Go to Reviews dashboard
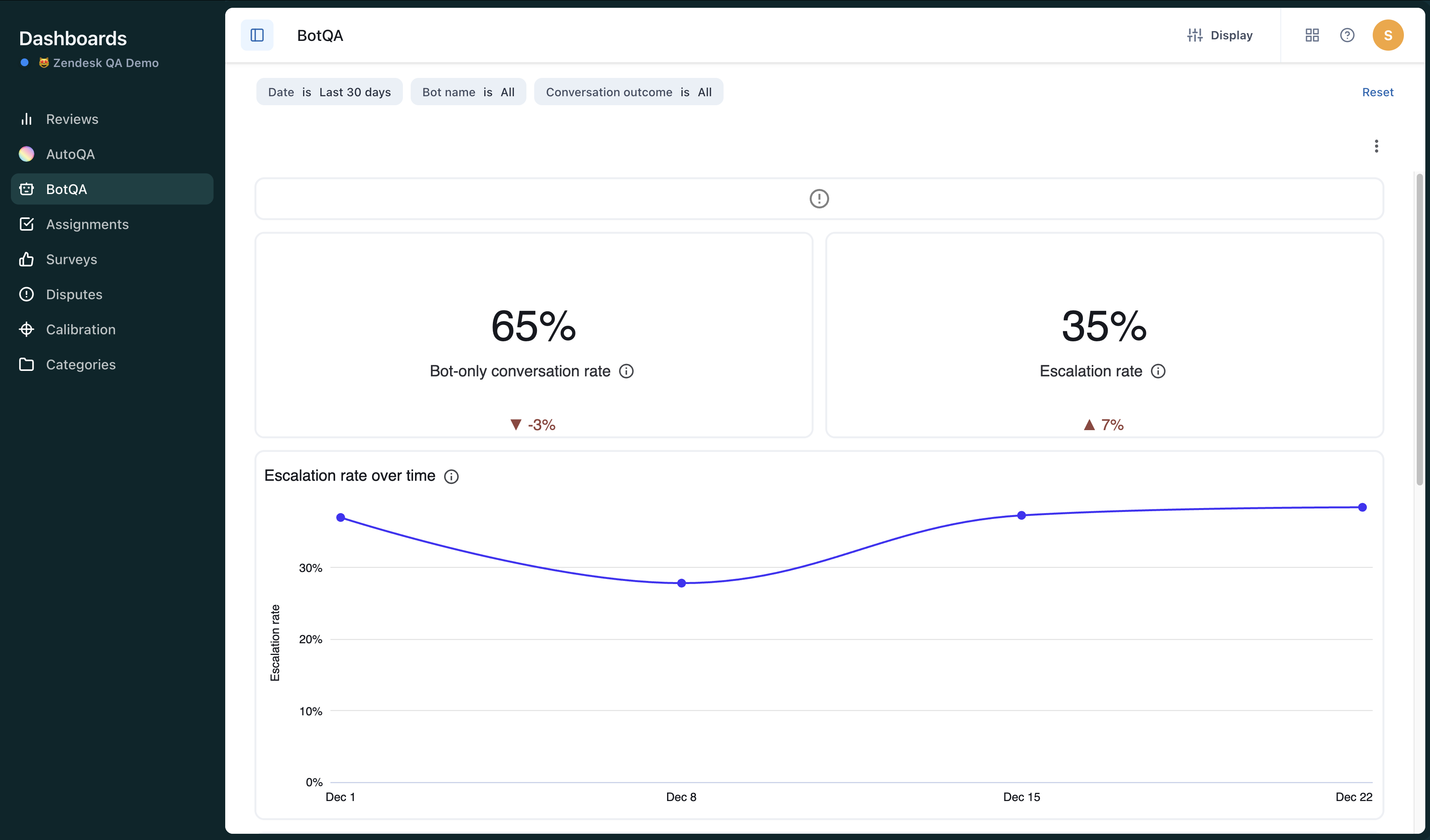 click(72, 119)
